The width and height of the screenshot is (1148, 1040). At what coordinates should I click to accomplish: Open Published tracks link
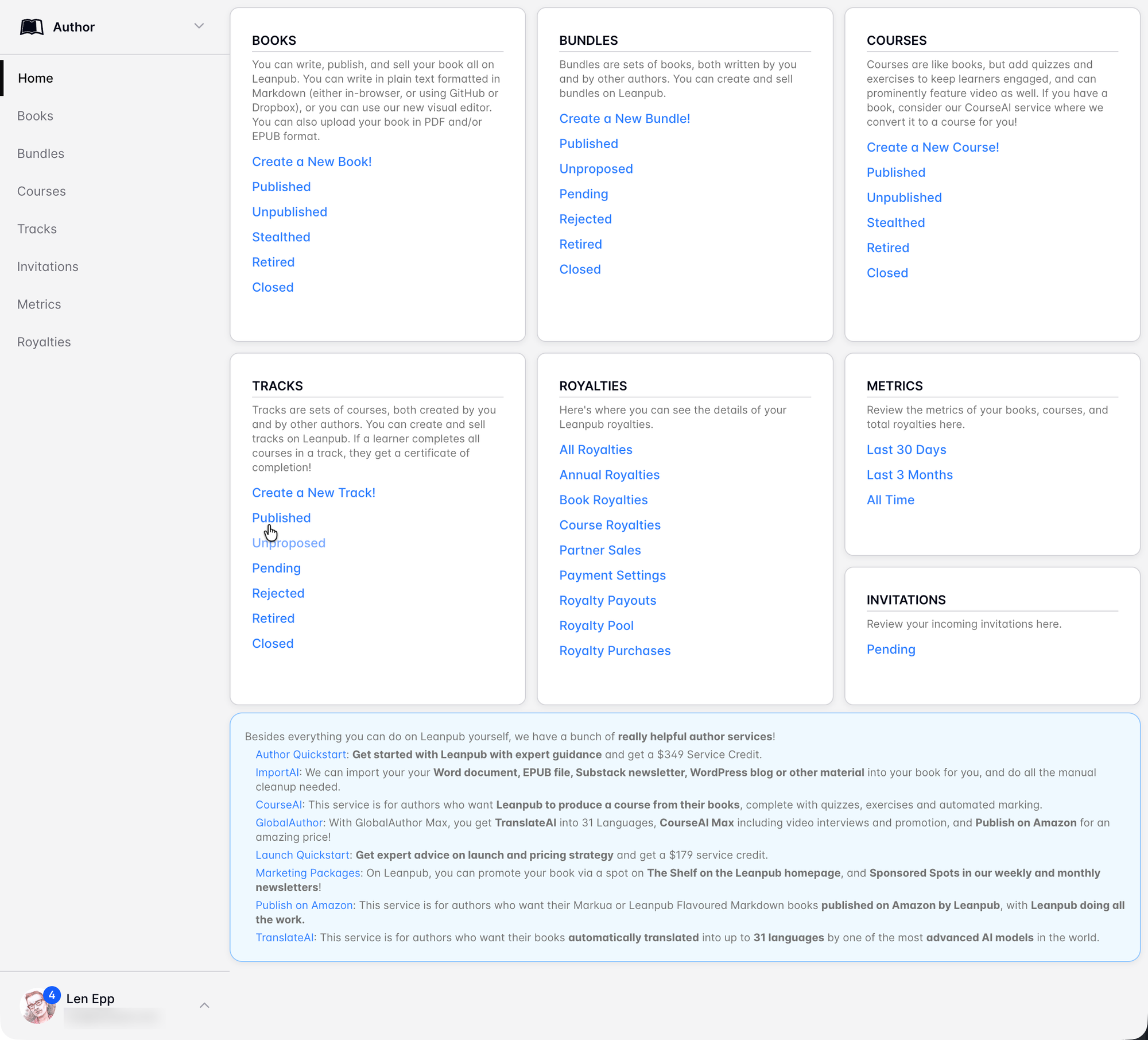click(x=281, y=518)
